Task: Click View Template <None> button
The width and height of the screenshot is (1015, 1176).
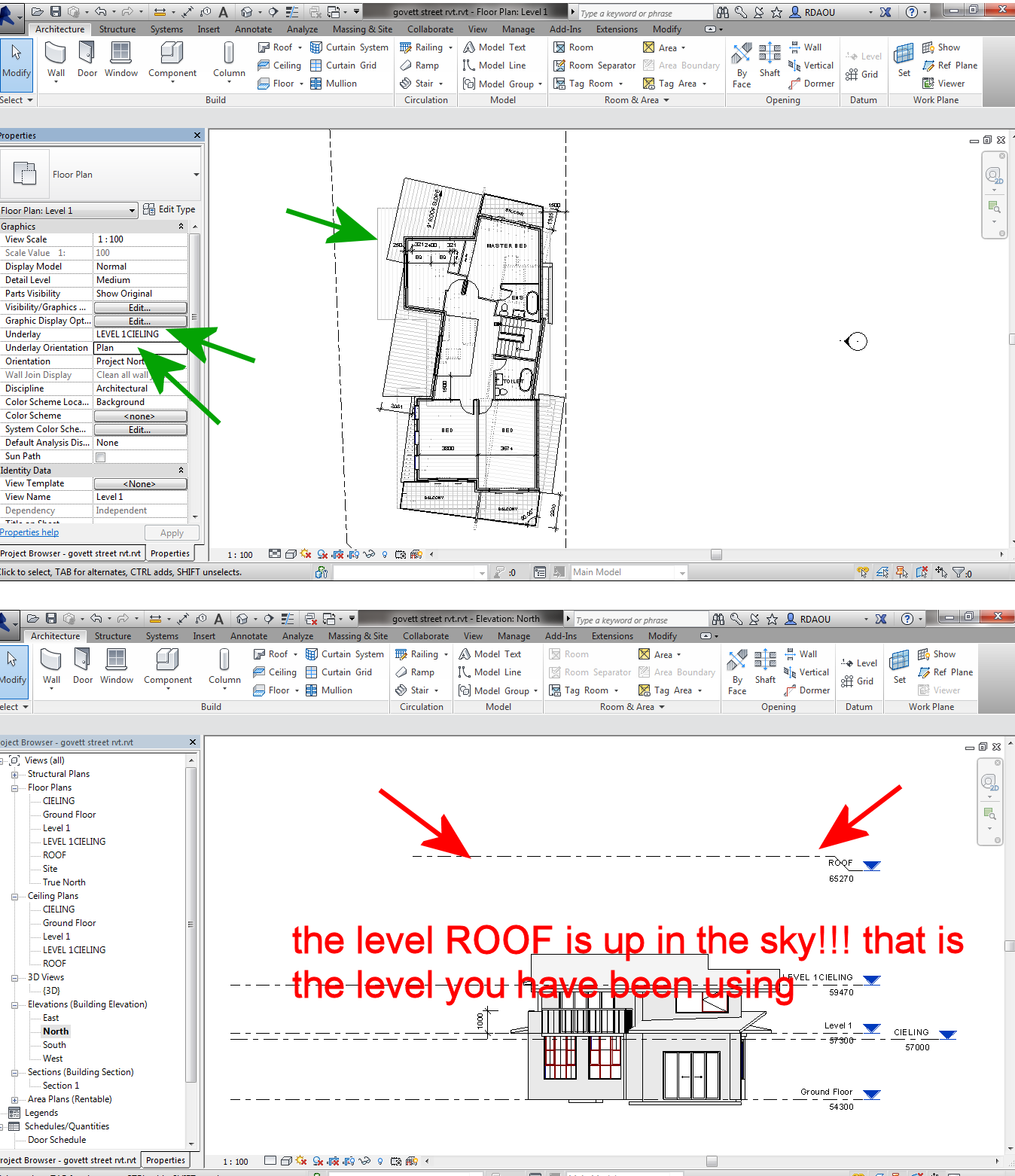Action: pyautogui.click(x=140, y=483)
